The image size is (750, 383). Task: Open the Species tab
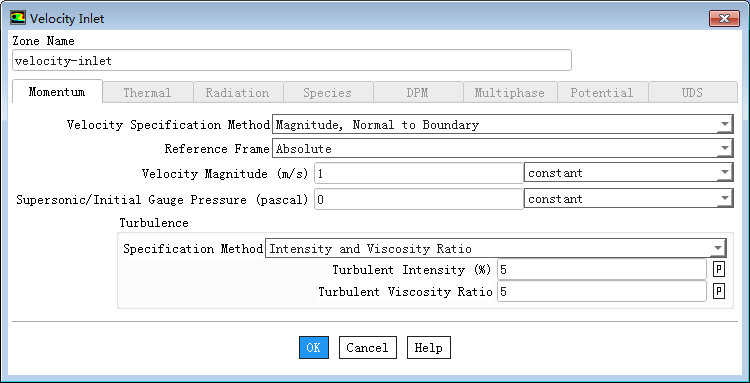328,92
